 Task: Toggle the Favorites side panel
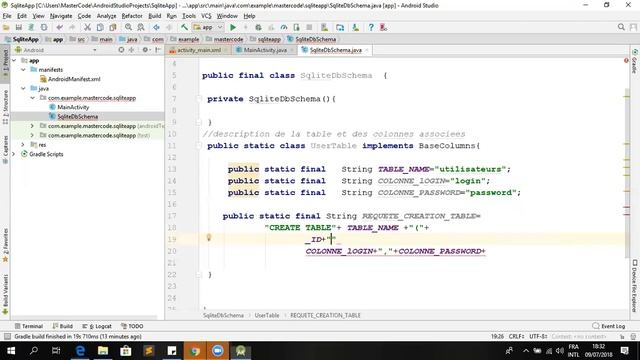[5, 245]
